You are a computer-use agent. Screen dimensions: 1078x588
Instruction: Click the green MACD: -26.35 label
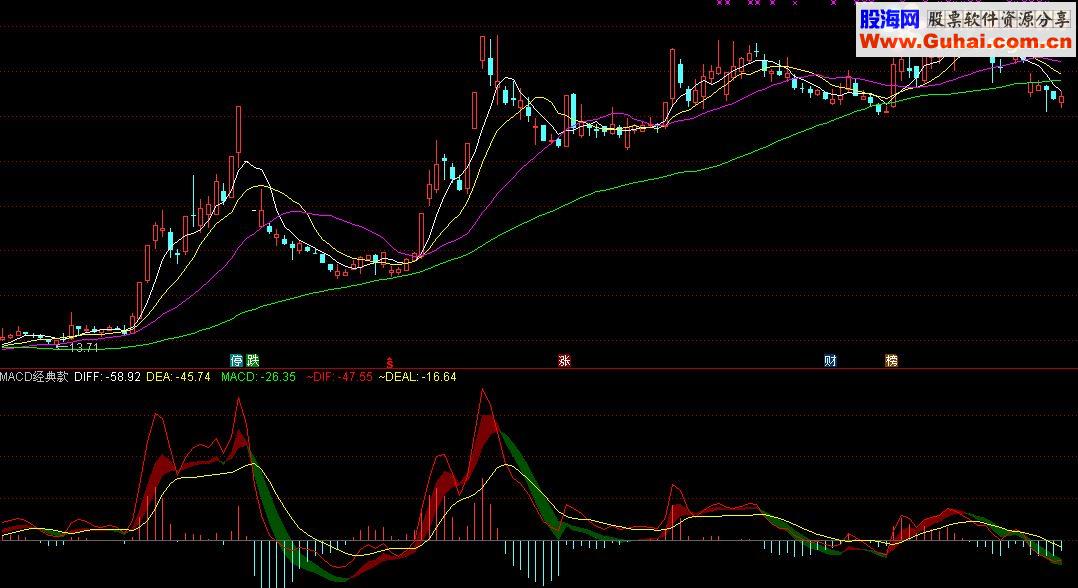(258, 377)
